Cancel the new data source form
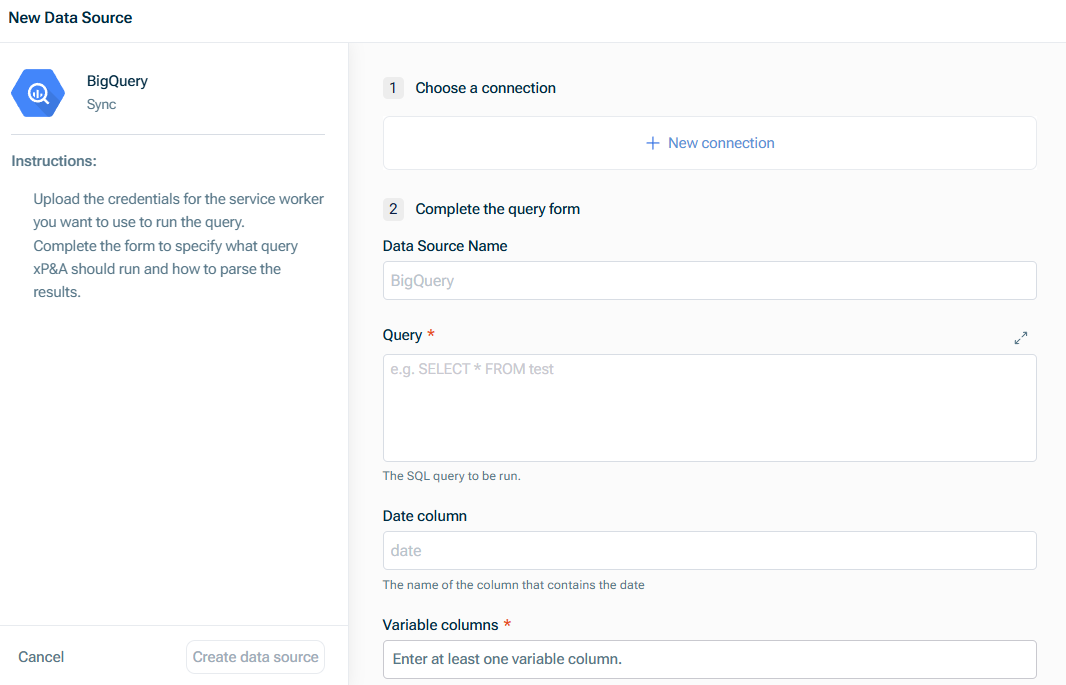This screenshot has height=685, width=1066. coord(40,657)
